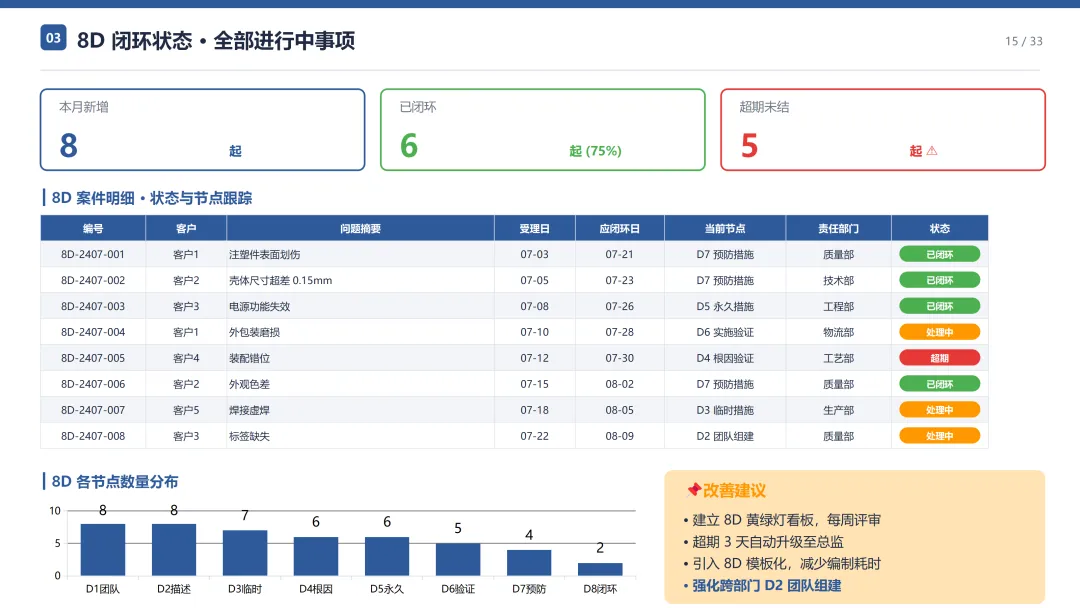Click the cell 8D-2407-008

[x=93, y=436]
